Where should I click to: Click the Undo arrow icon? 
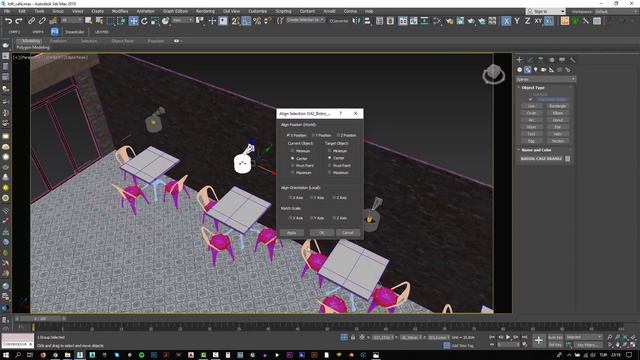[8, 21]
